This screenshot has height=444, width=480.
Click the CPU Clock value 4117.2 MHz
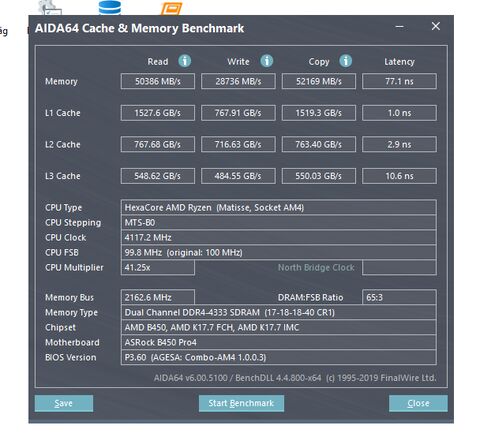click(279, 238)
